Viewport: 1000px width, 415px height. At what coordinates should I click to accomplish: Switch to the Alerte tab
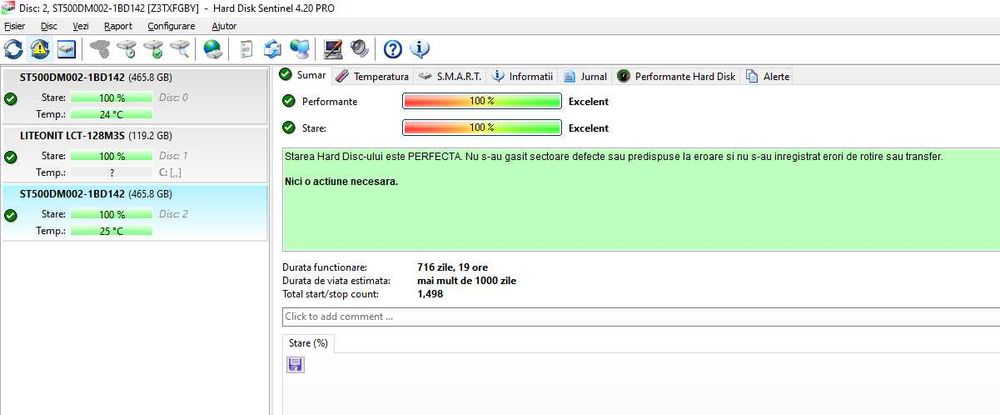point(768,76)
